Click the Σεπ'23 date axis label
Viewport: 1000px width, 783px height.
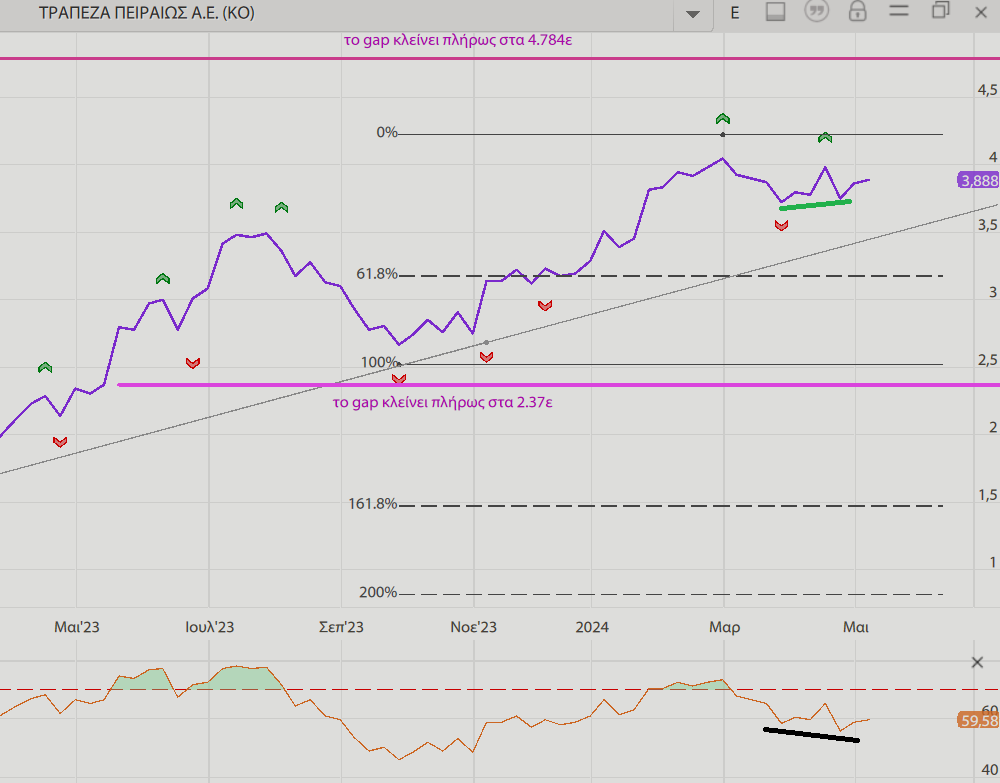pos(341,627)
